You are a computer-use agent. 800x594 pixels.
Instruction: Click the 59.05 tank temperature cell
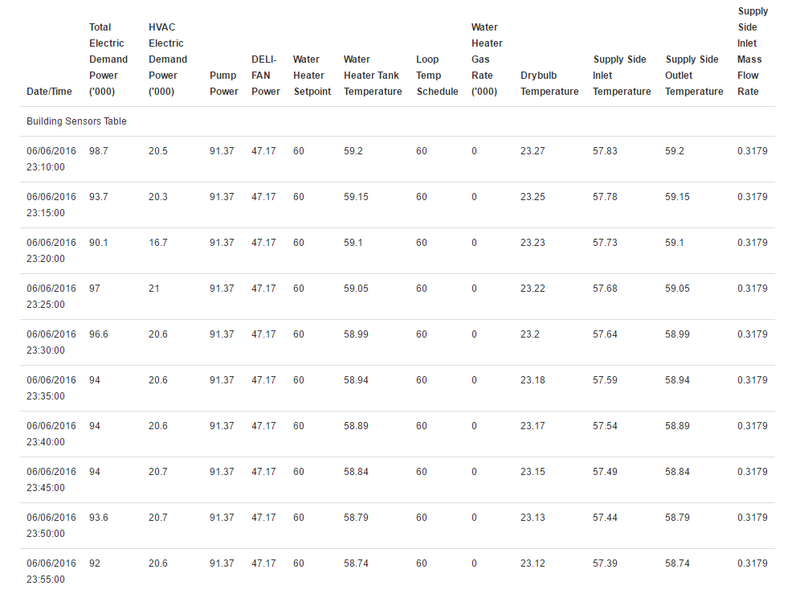[356, 288]
